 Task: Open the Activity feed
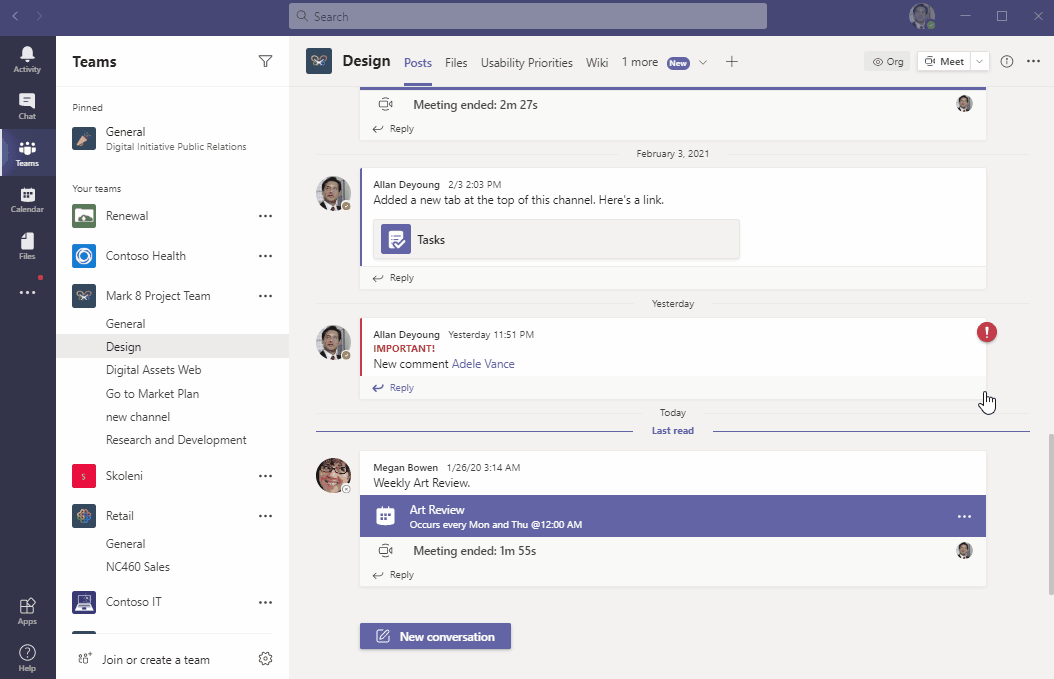click(27, 59)
